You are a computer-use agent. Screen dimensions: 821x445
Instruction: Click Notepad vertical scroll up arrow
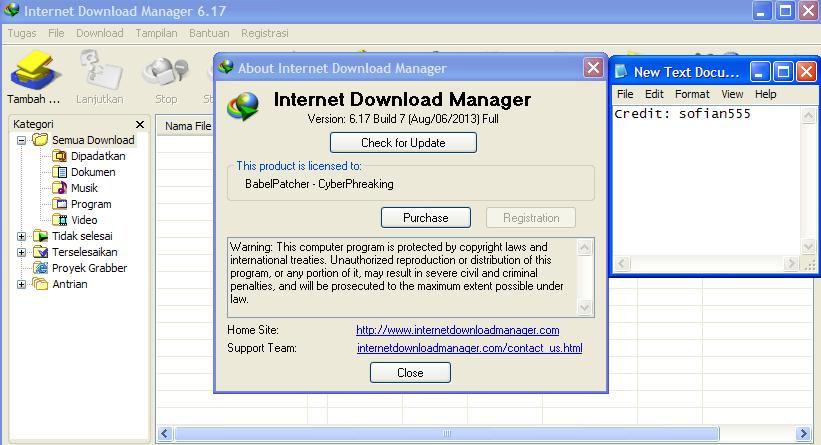point(808,115)
